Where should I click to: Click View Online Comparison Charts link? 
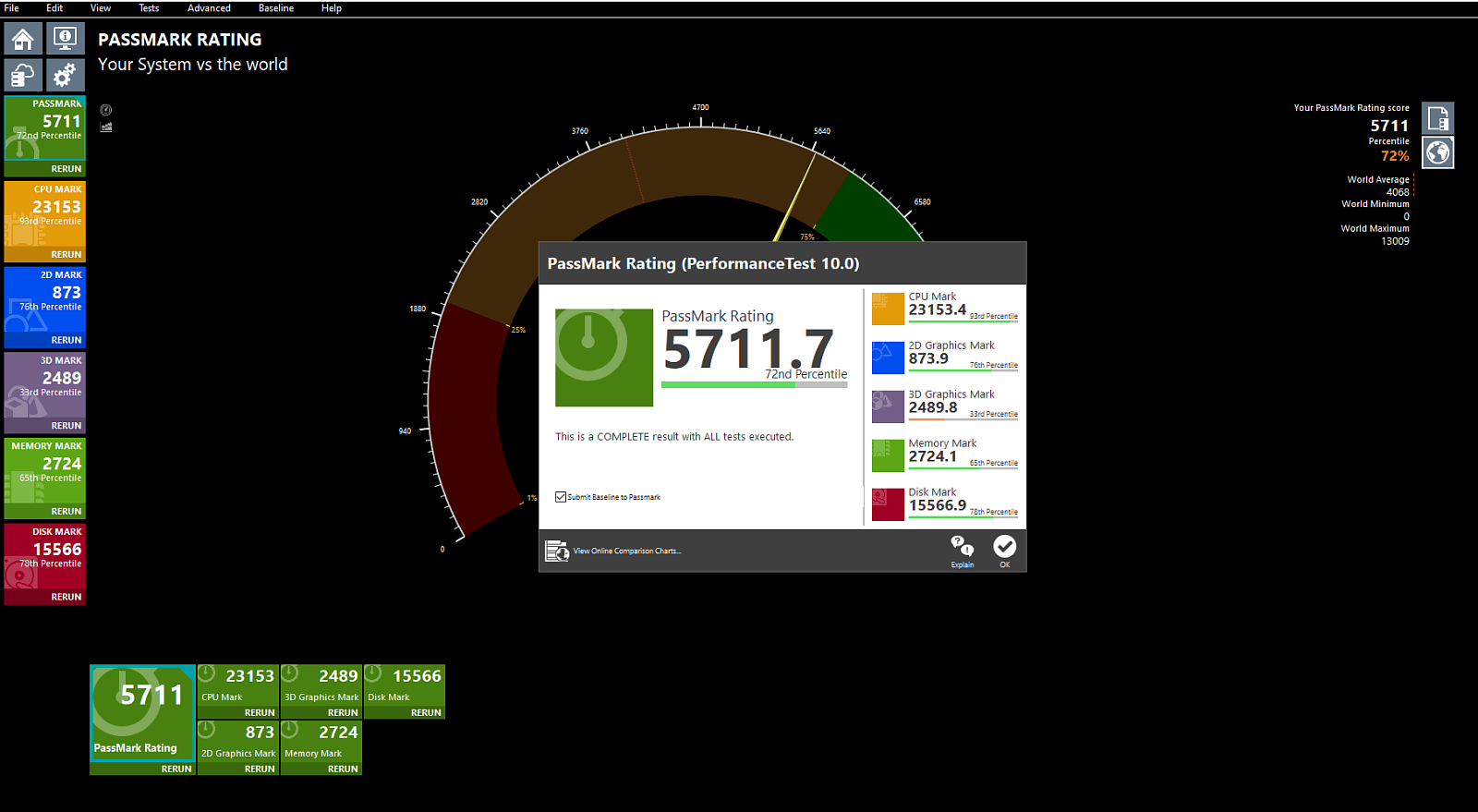tap(627, 551)
